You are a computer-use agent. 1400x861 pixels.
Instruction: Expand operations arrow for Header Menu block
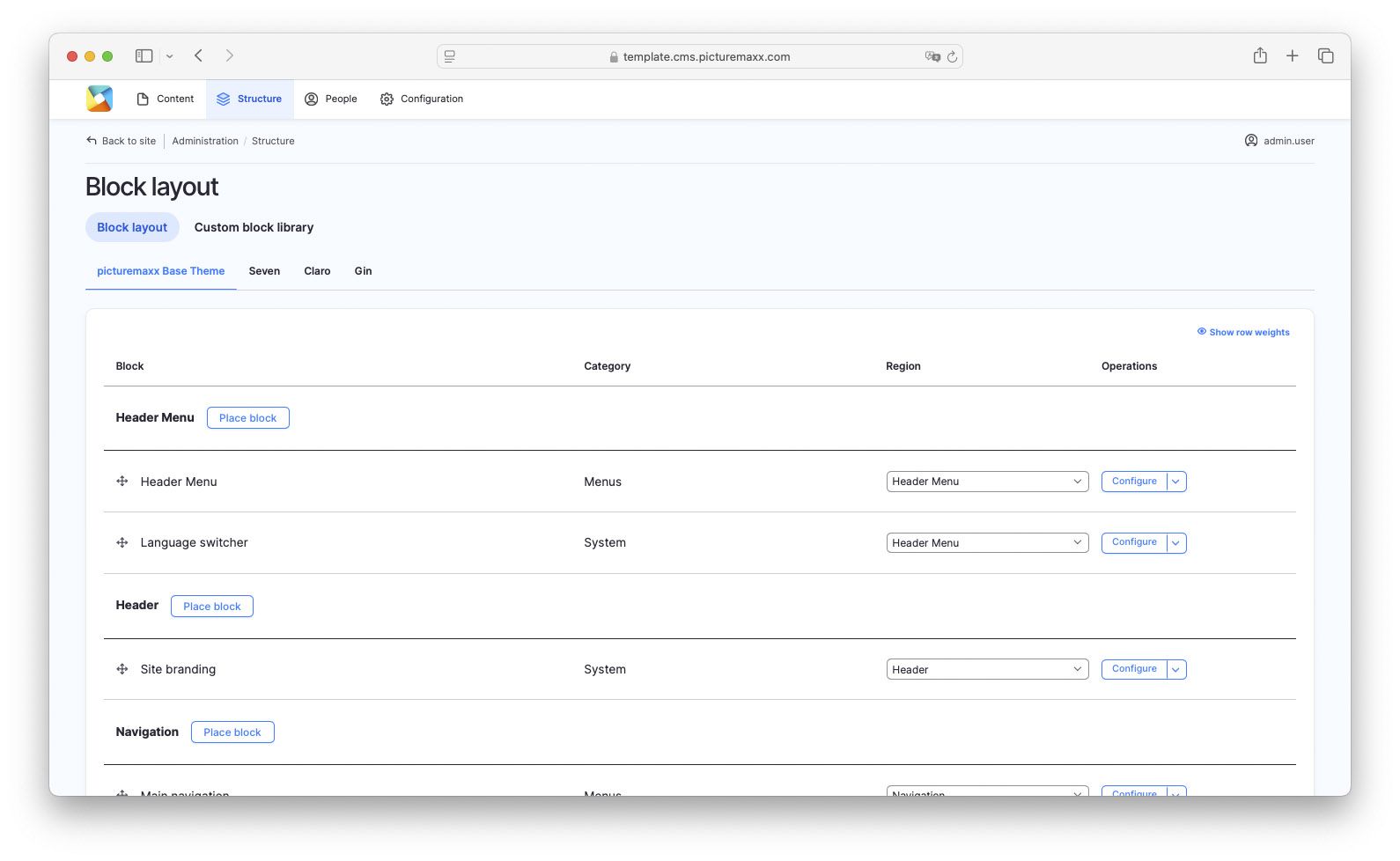[x=1176, y=482]
